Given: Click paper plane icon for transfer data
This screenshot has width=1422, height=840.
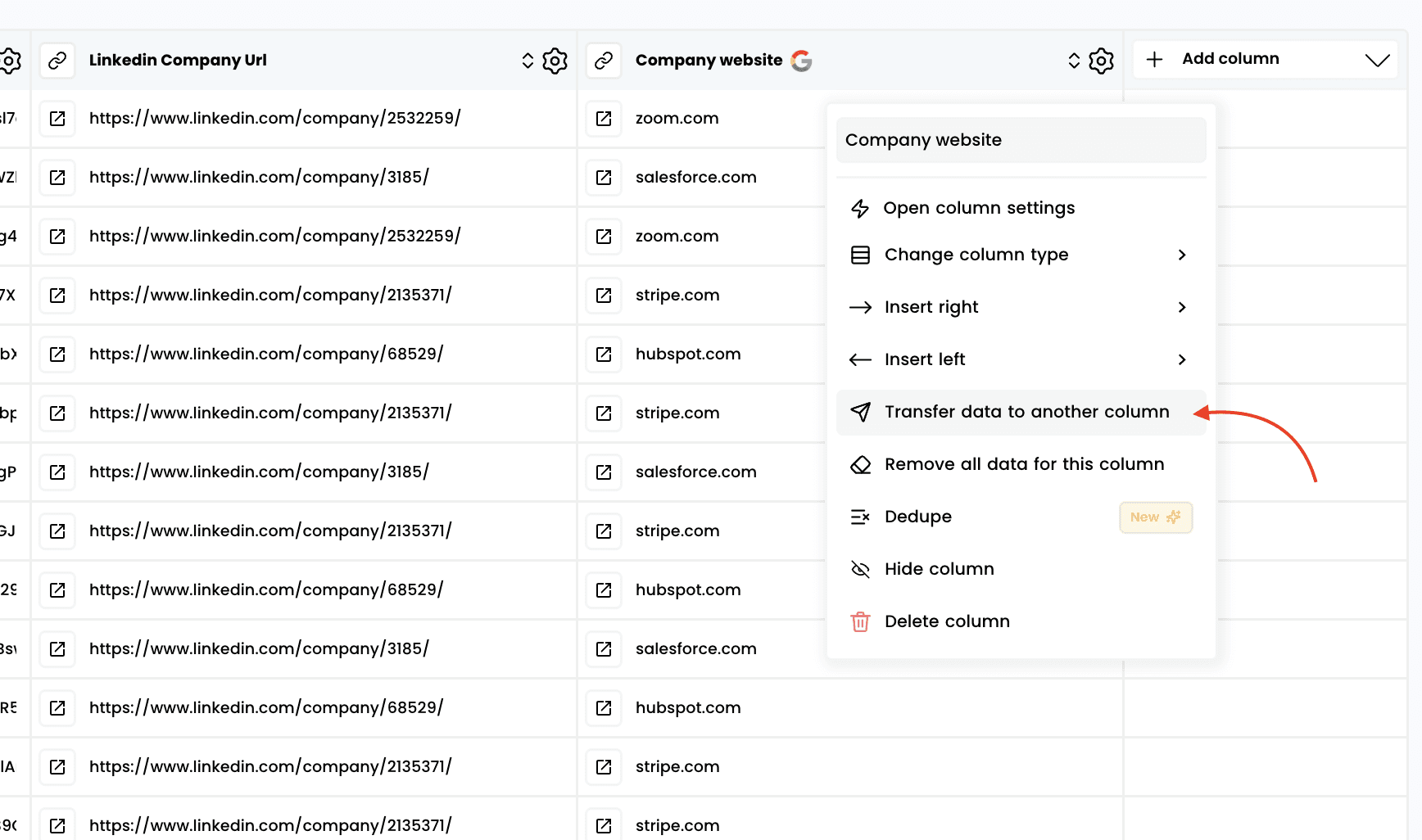Looking at the screenshot, I should click(x=860, y=412).
